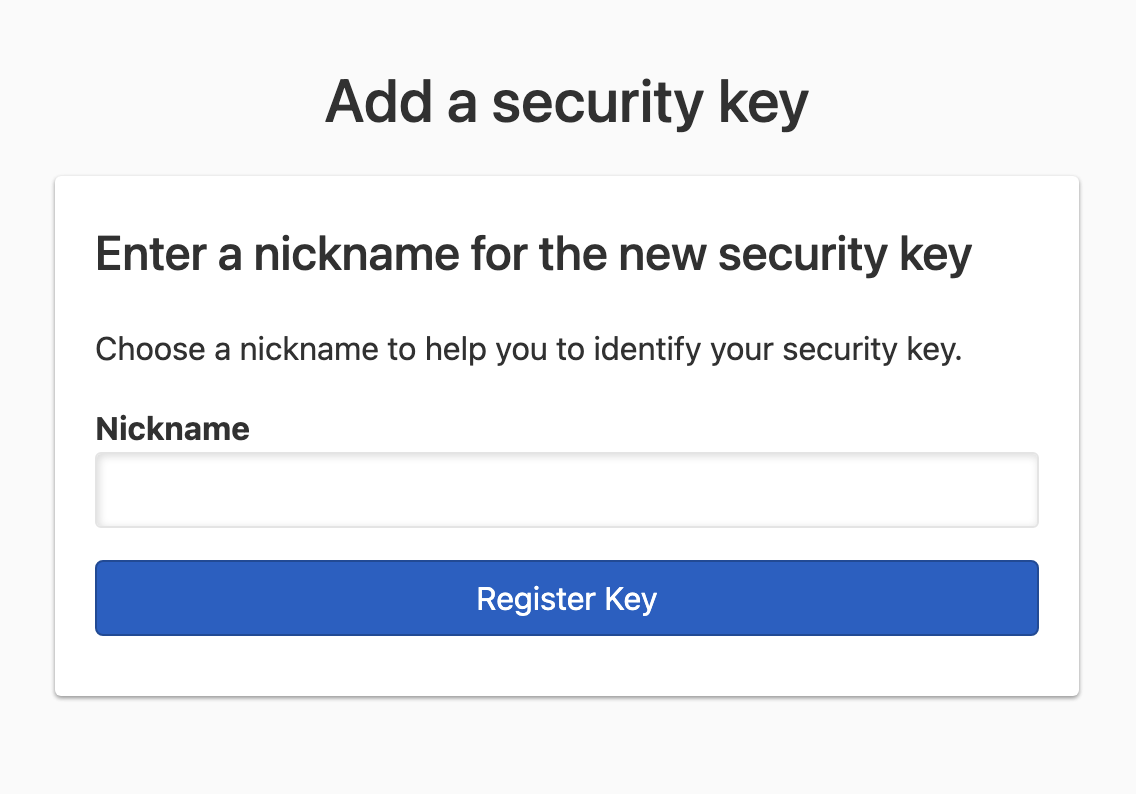Click the security key registration heading
Viewport: 1136px width, 794px height.
pyautogui.click(x=533, y=254)
